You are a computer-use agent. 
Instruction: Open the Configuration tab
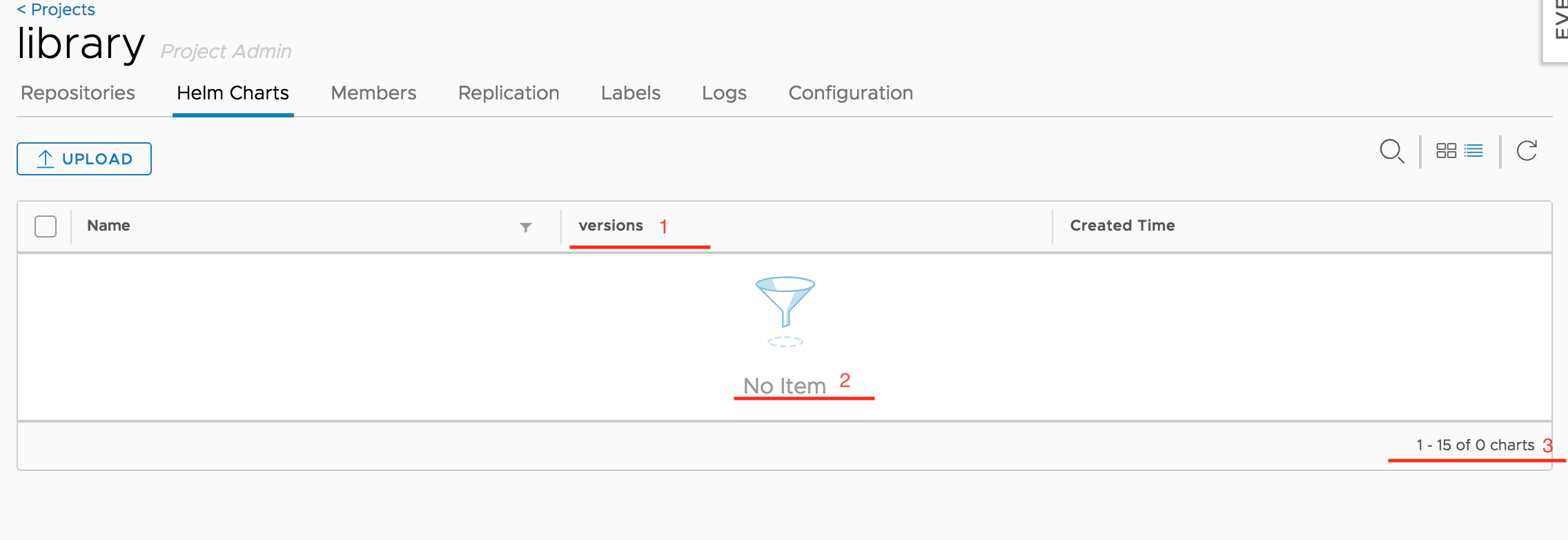(851, 93)
